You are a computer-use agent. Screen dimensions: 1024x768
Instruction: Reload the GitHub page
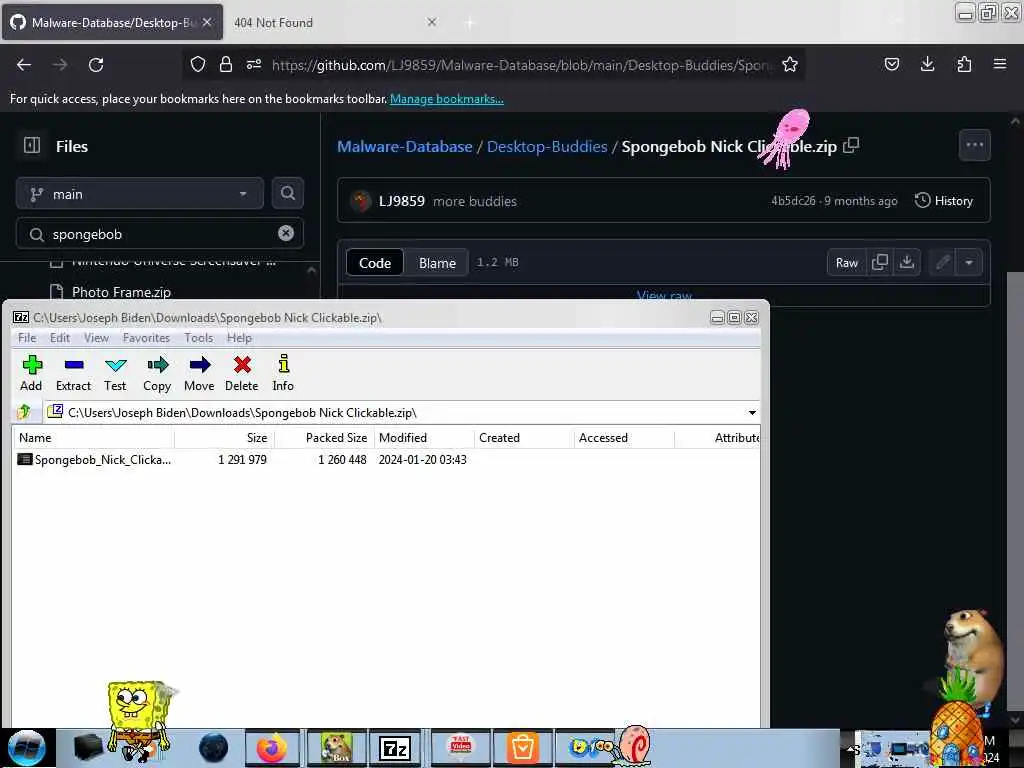coord(96,65)
